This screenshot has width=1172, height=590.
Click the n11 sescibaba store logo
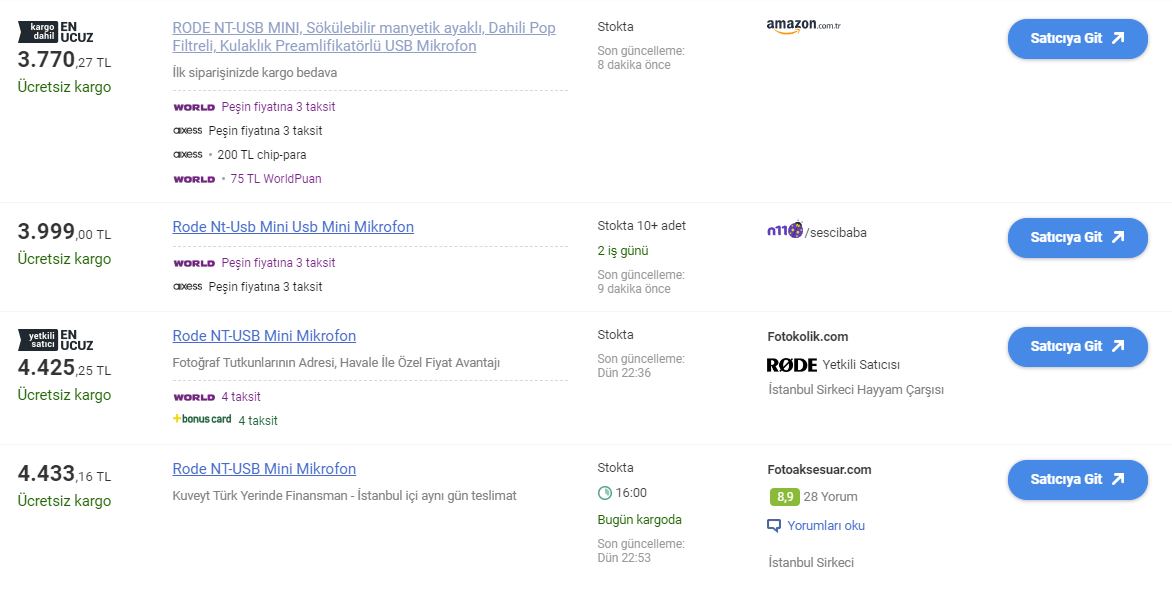pos(785,231)
